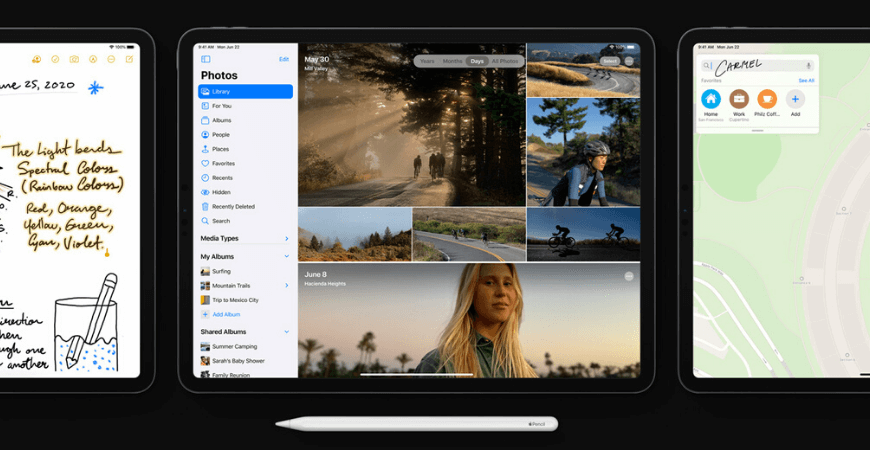
Task: Click the Select button in Photos
Action: [610, 61]
